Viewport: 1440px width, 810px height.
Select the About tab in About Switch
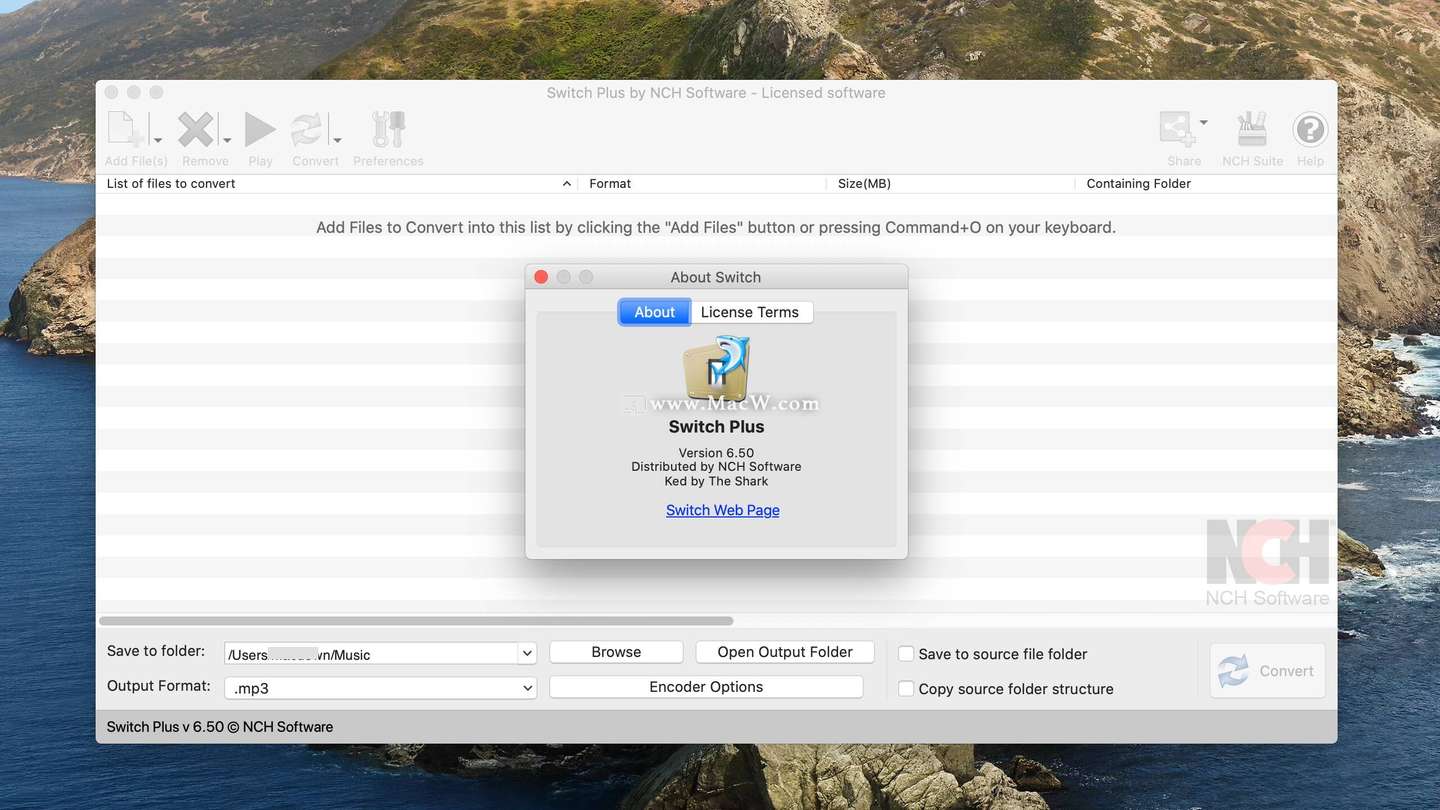pos(654,312)
